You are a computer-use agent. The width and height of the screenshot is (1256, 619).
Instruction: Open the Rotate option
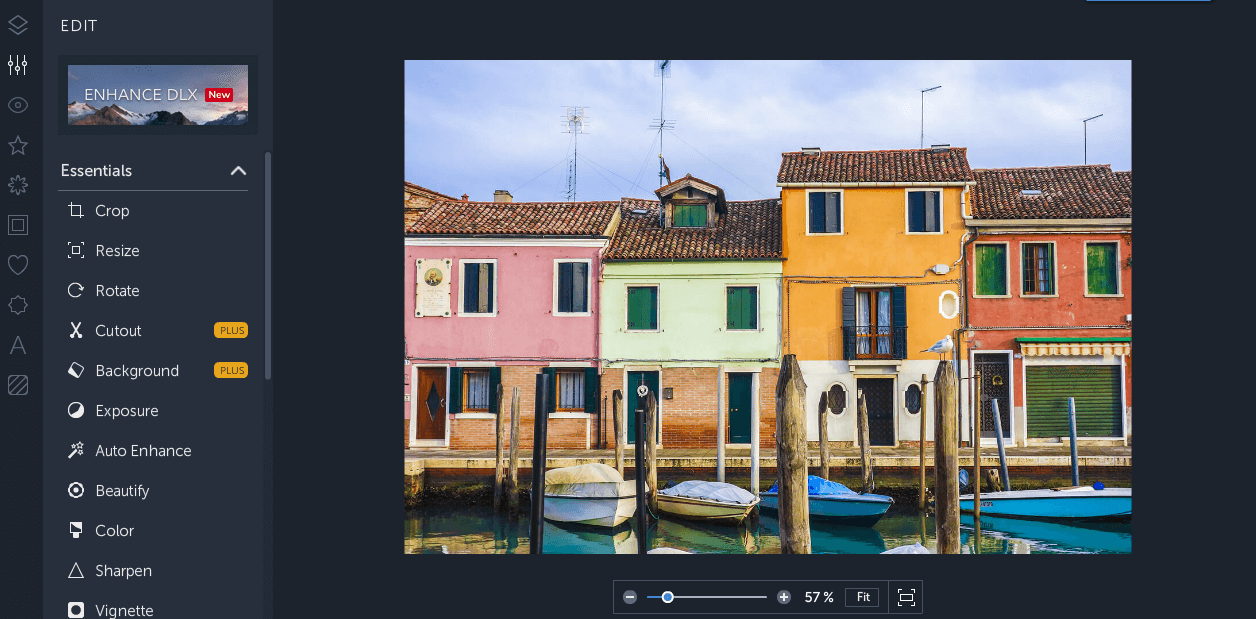[x=117, y=291]
